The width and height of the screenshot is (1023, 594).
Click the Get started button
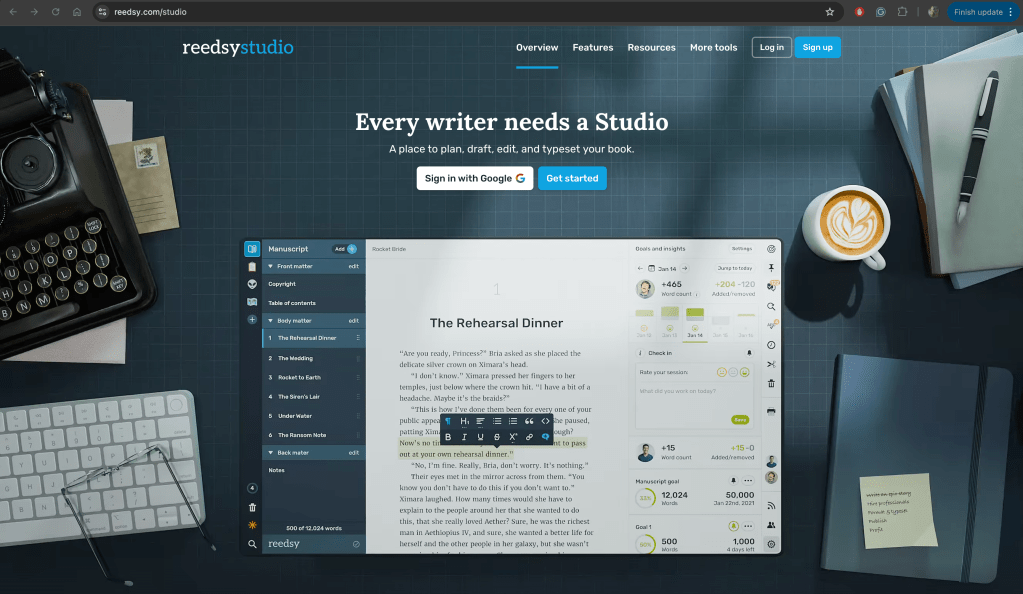(x=572, y=178)
